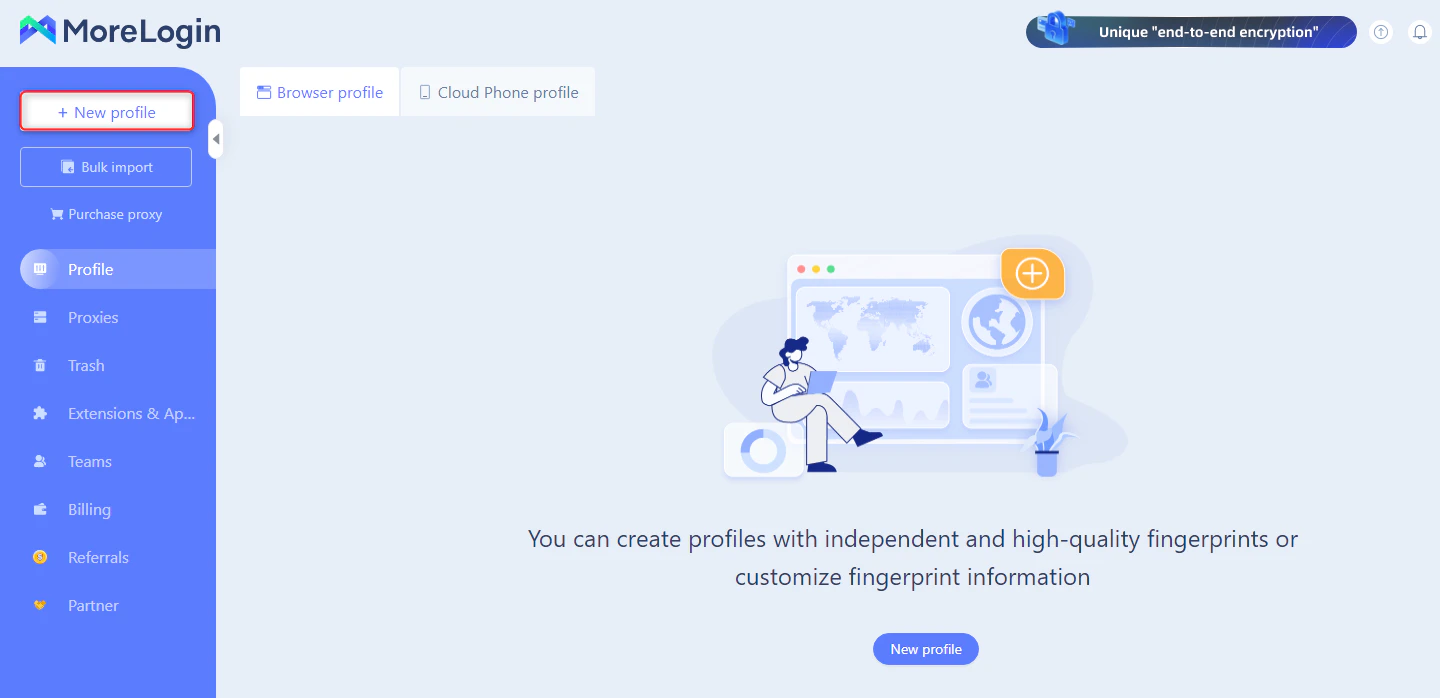Screen dimensions: 1440x698
Task: Click the Trash bin icon
Action: tap(40, 365)
